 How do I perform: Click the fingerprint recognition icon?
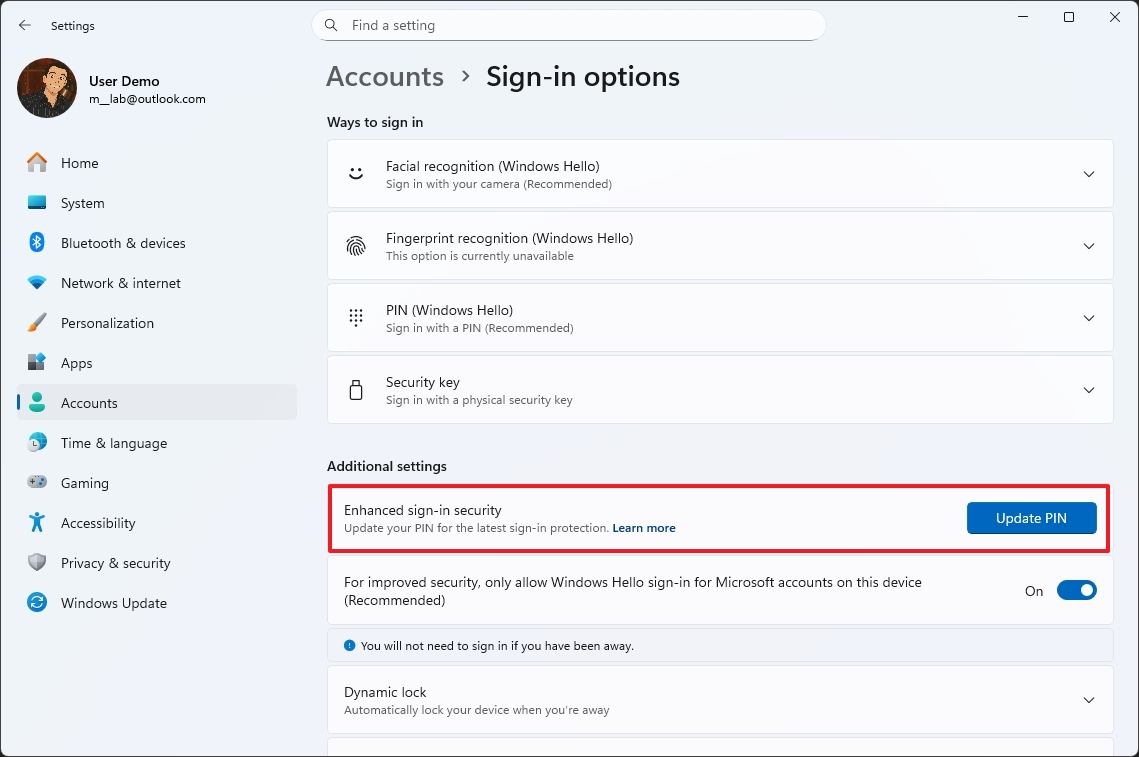355,245
